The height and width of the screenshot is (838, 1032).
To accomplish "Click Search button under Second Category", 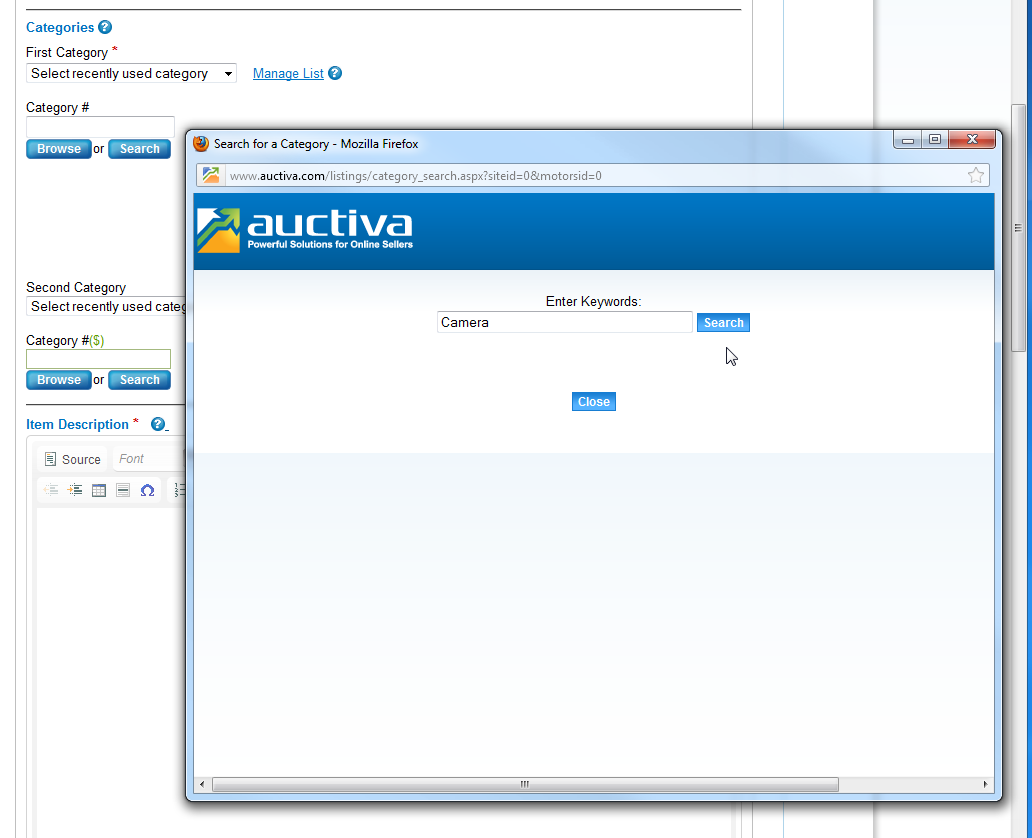I will coord(140,380).
